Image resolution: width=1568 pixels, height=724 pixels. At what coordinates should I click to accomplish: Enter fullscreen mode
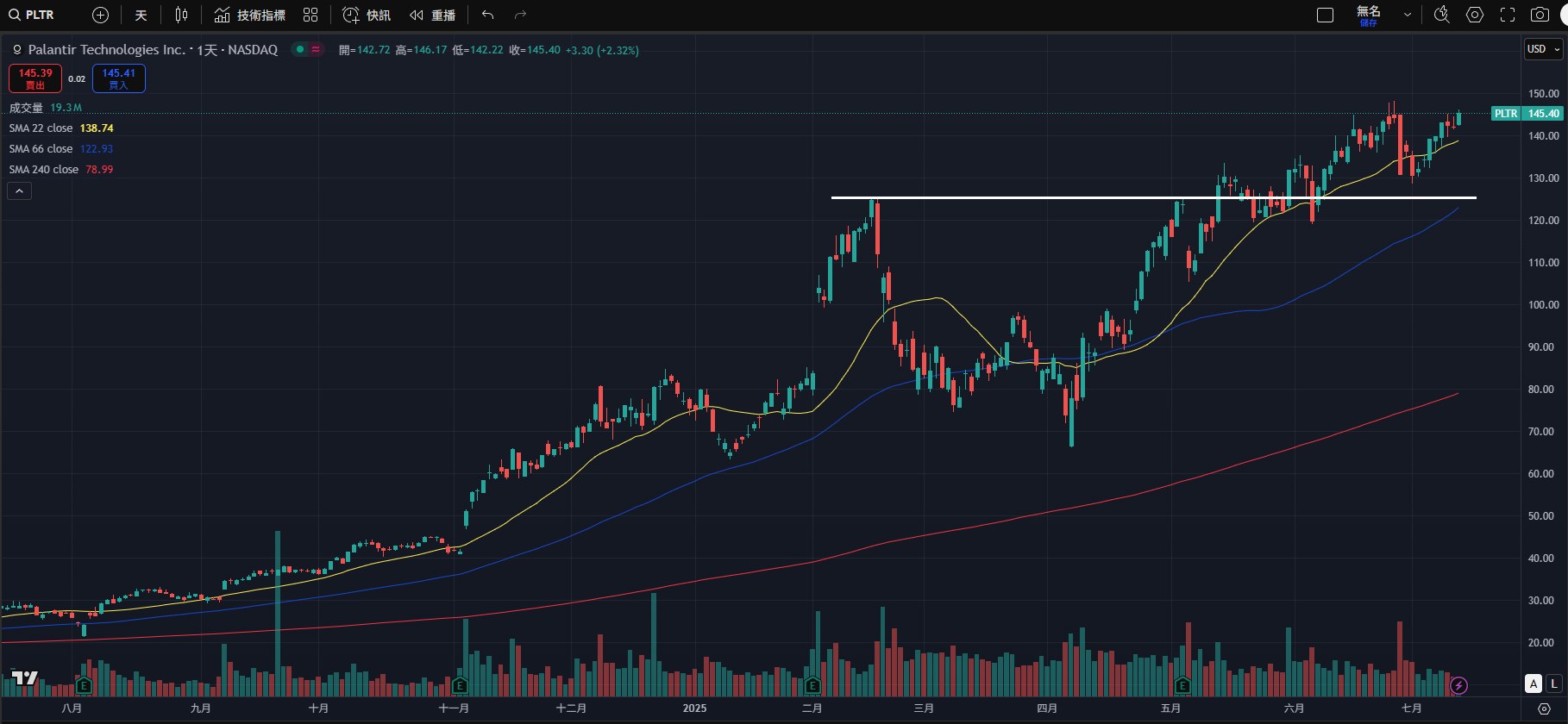coord(1508,15)
